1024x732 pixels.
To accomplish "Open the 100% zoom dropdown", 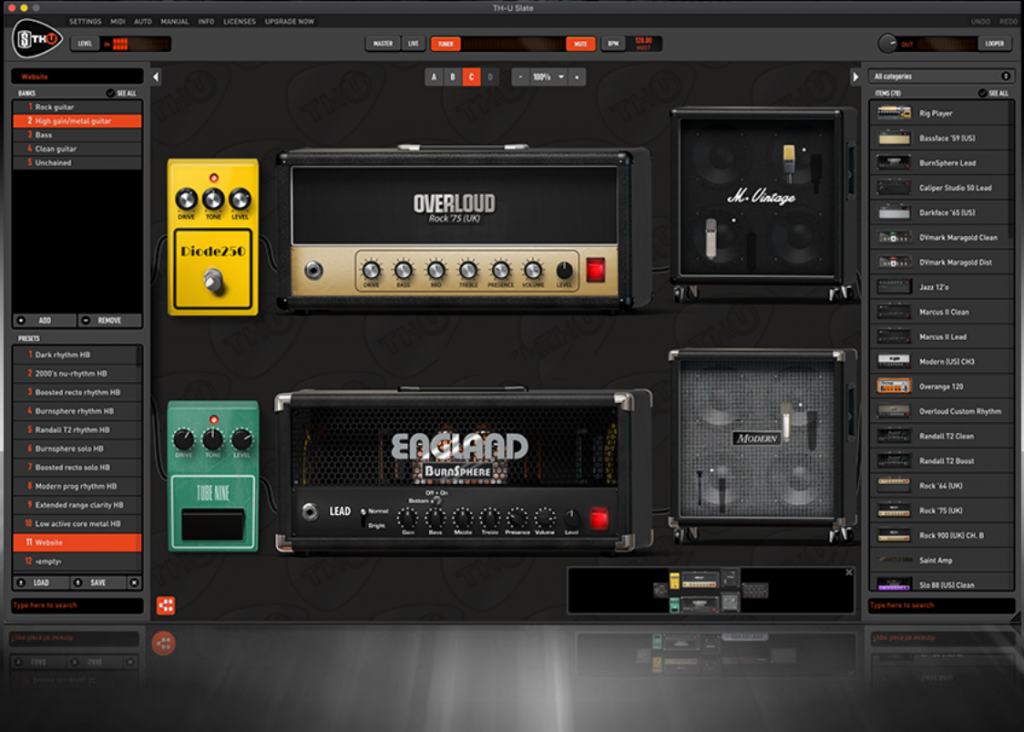I will 548,77.
